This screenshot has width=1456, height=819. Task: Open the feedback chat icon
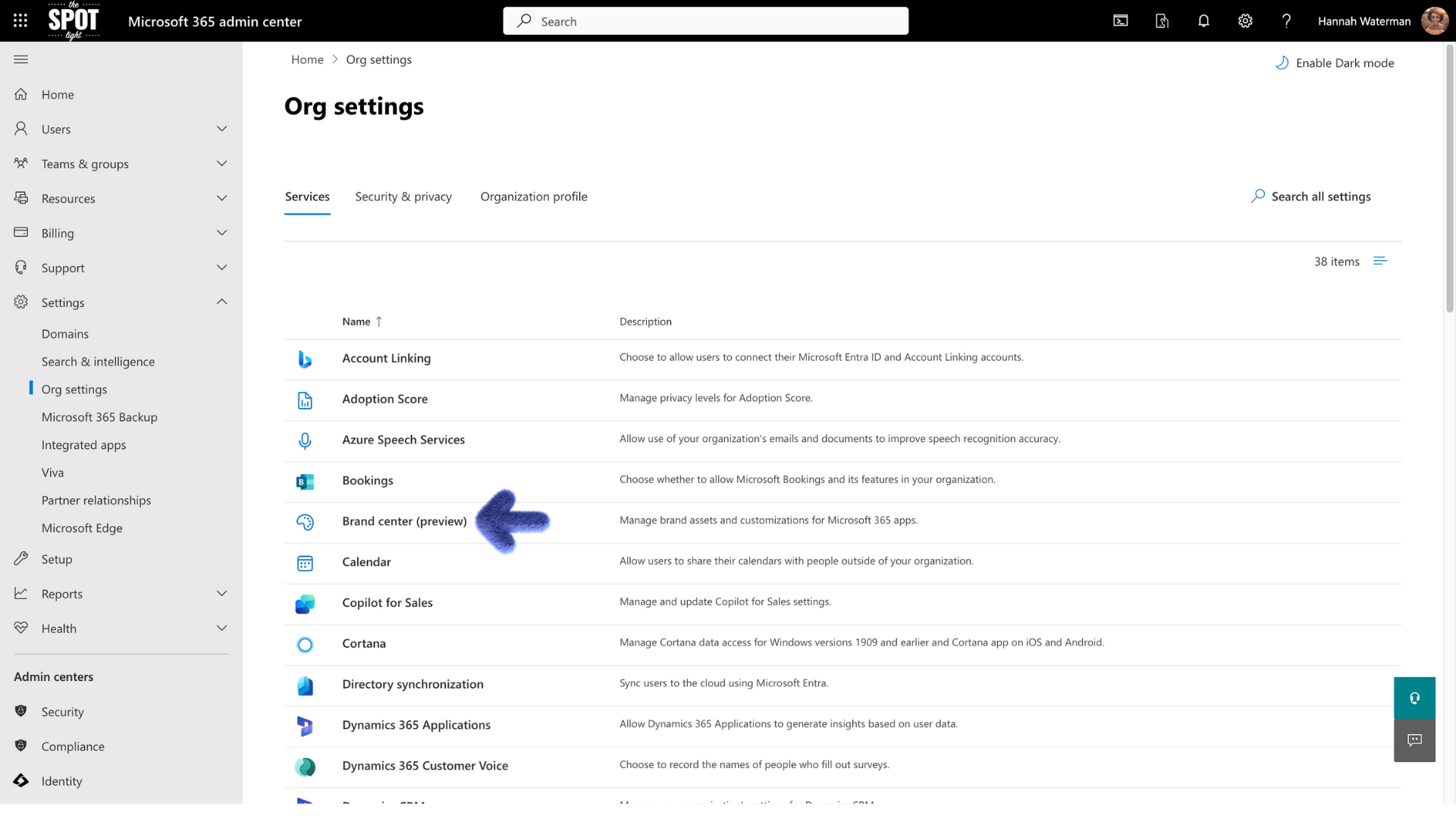pos(1414,740)
